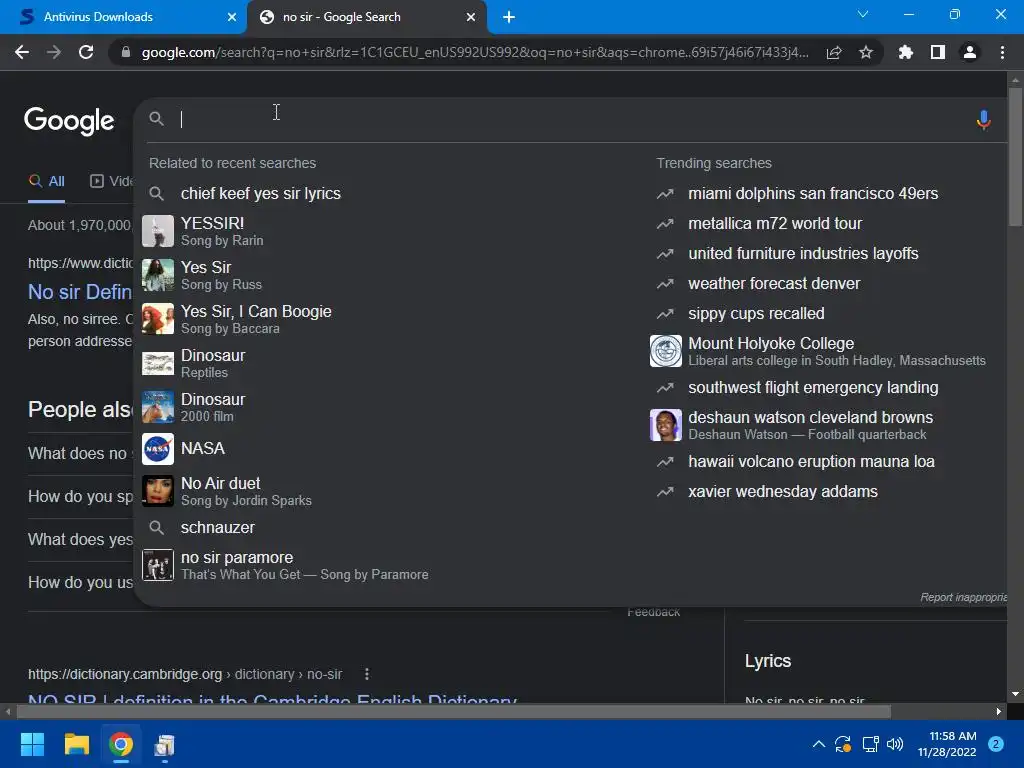The height and width of the screenshot is (768, 1024).
Task: Close the Antivirus Downloads tab
Action: coord(232,17)
